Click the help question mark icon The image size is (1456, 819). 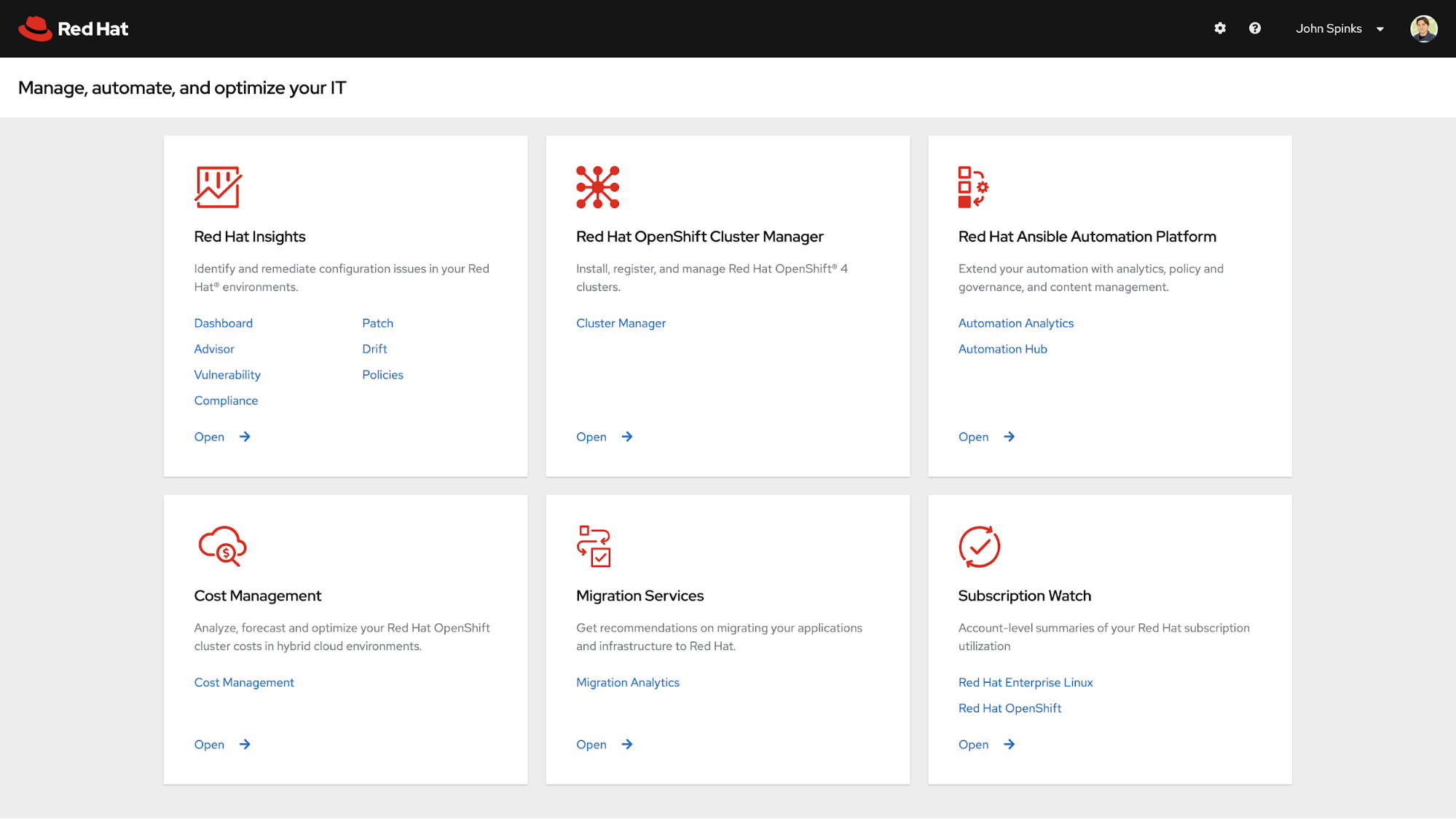[1254, 28]
